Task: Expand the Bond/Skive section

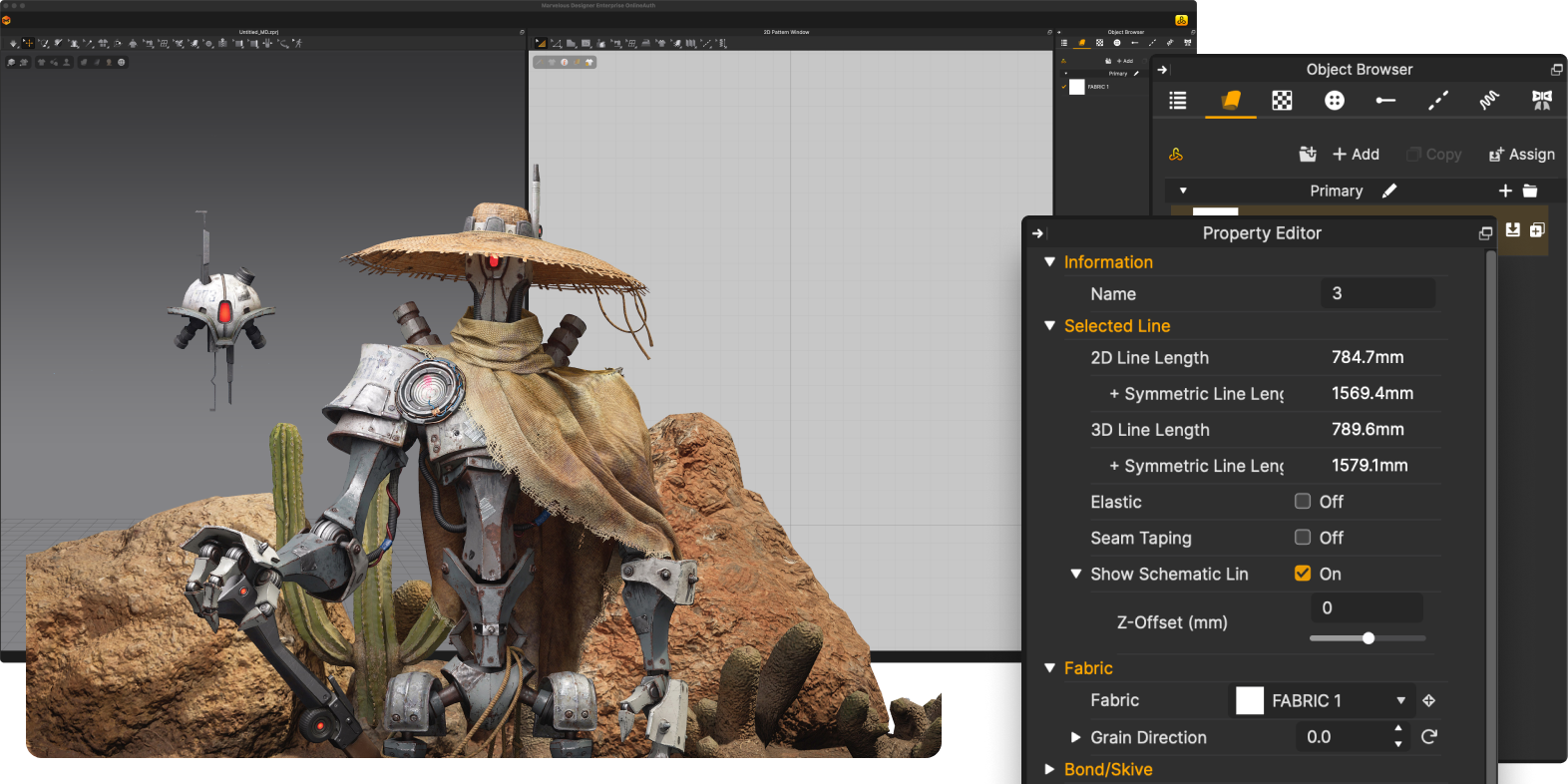Action: [x=1049, y=769]
